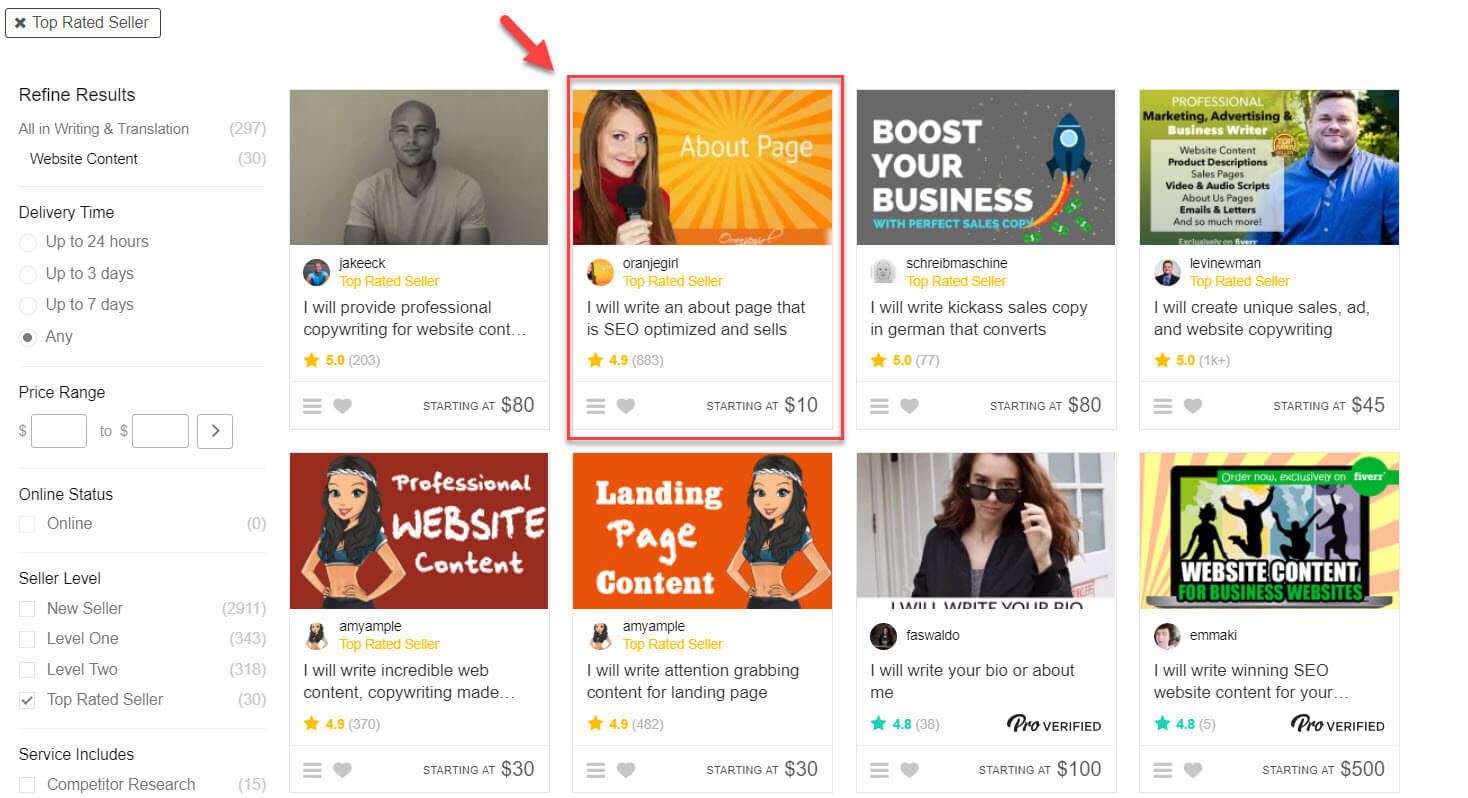Open levinewman's unique sales copywriting gig title
The height and width of the screenshot is (798, 1468).
(1261, 318)
